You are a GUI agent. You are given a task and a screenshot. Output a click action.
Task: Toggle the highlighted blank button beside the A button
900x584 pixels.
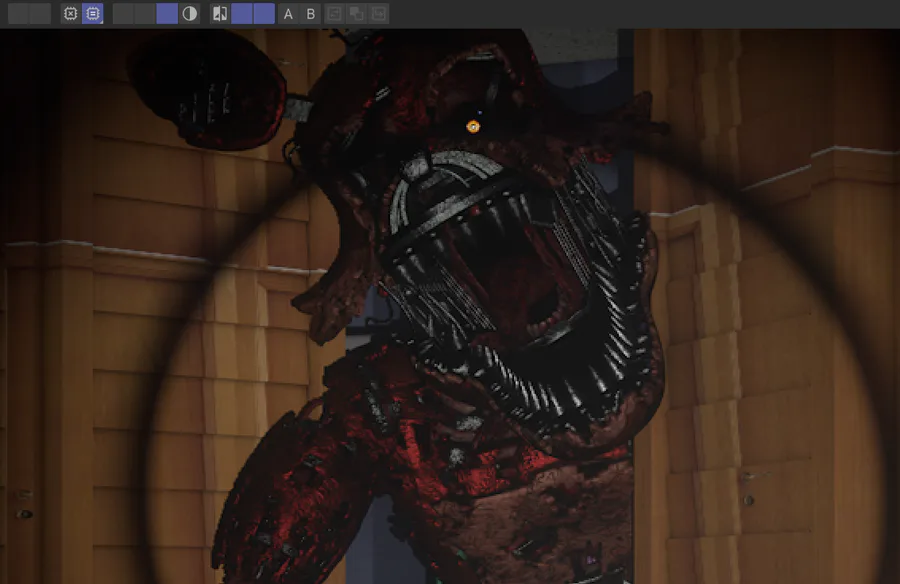[264, 14]
